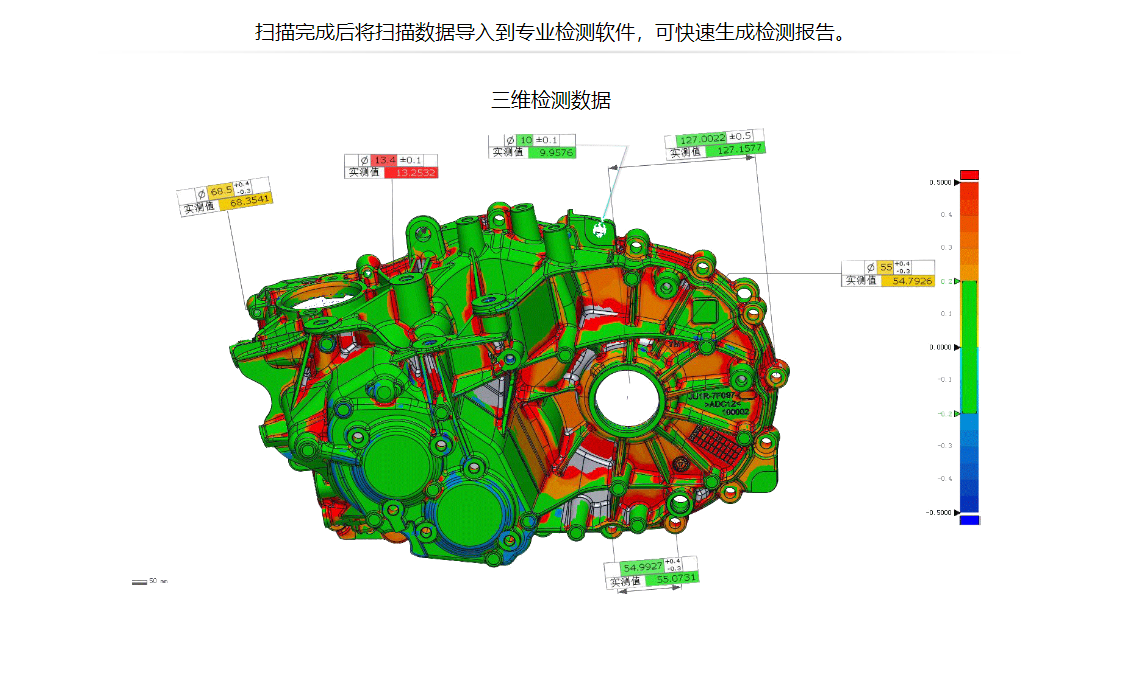Select the nominal distance 127.0022 field
This screenshot has width=1123, height=690.
700,139
